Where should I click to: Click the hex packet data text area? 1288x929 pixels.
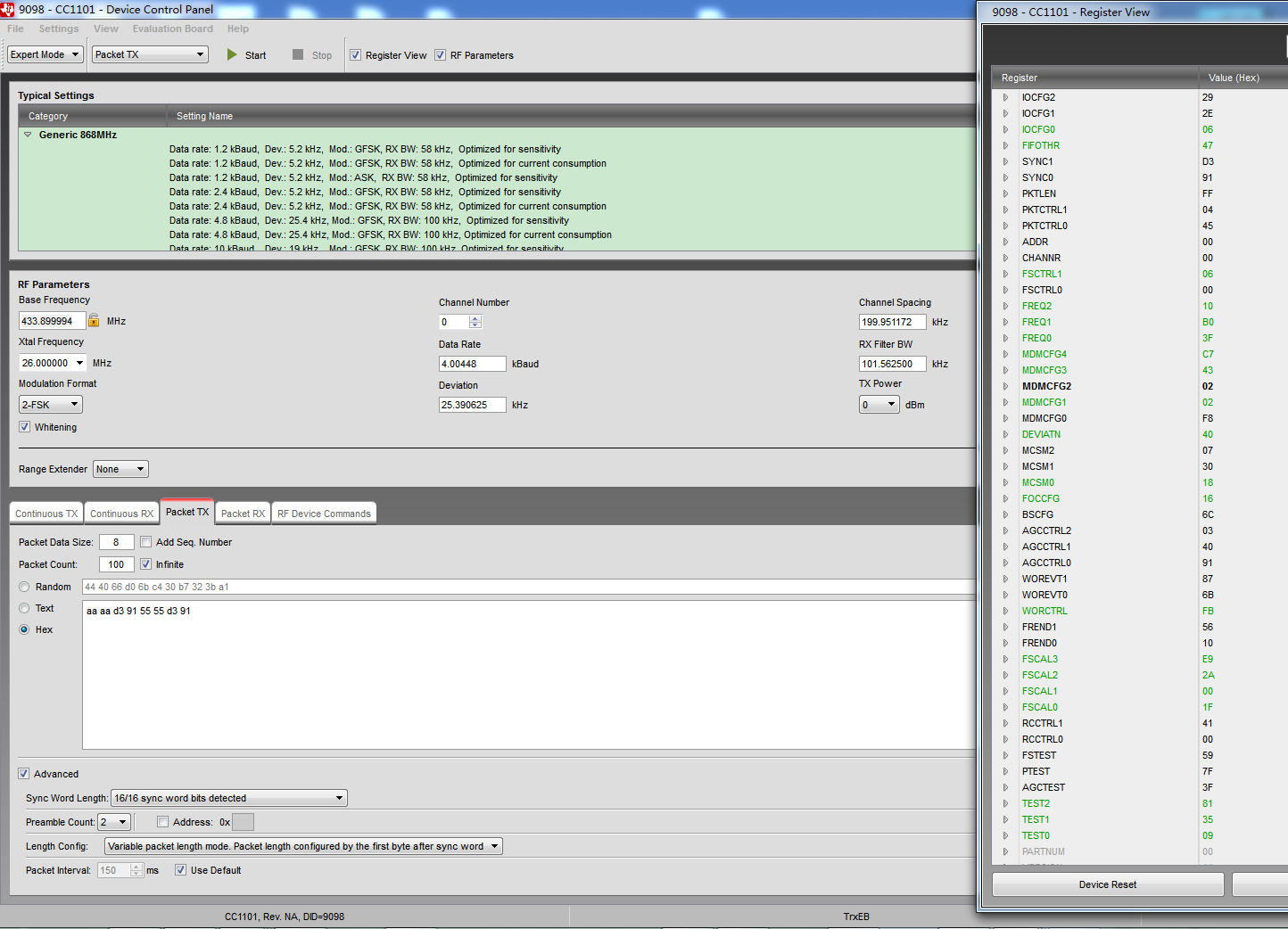[x=529, y=675]
